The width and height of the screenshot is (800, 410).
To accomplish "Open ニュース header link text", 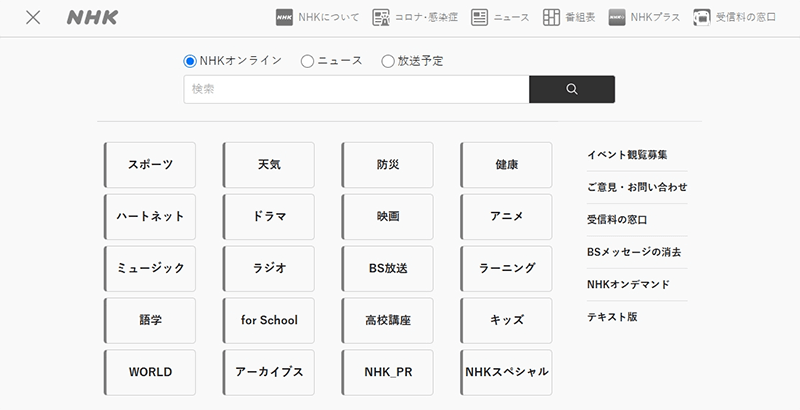I will (x=511, y=17).
